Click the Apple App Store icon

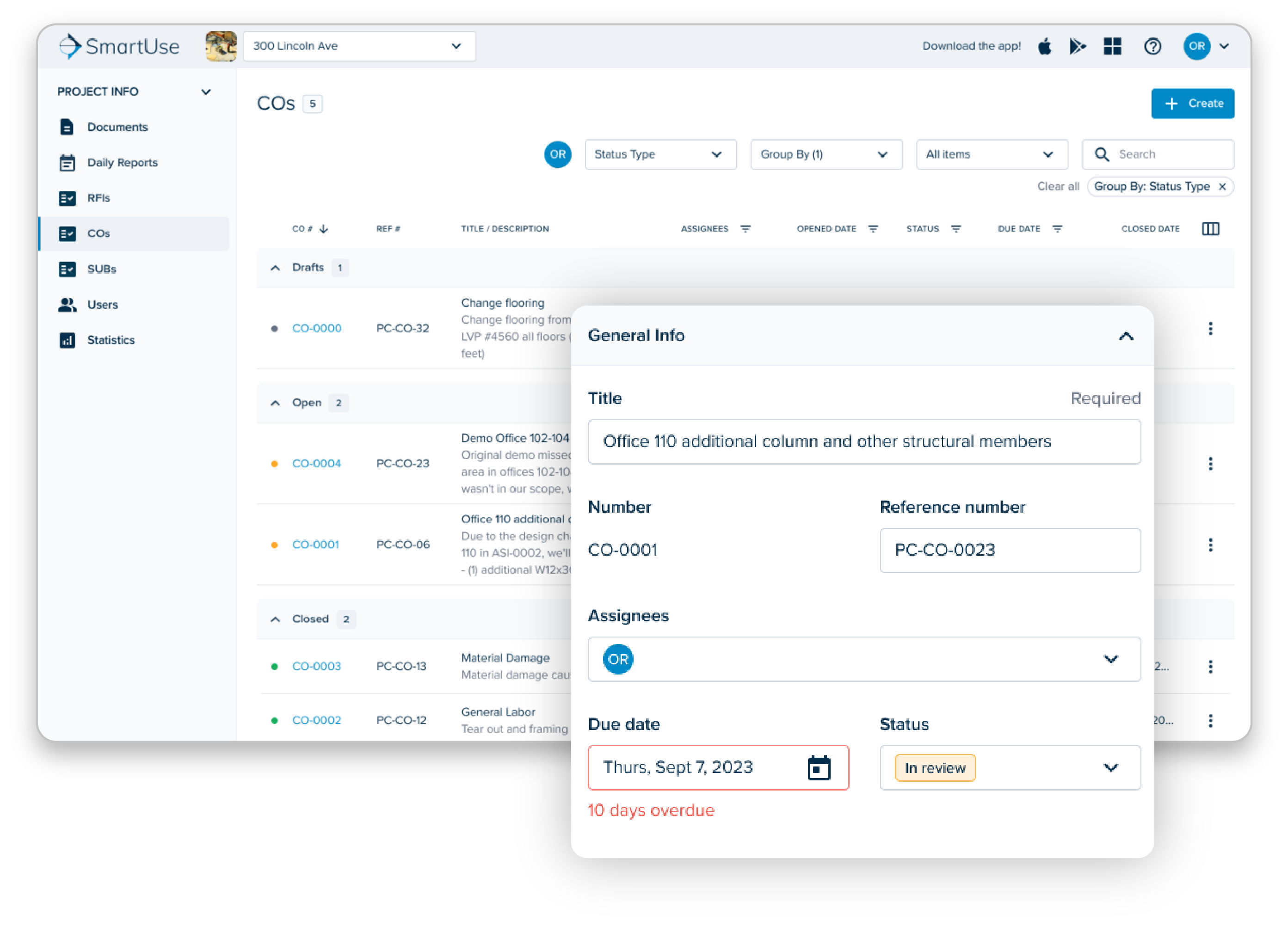[1045, 46]
